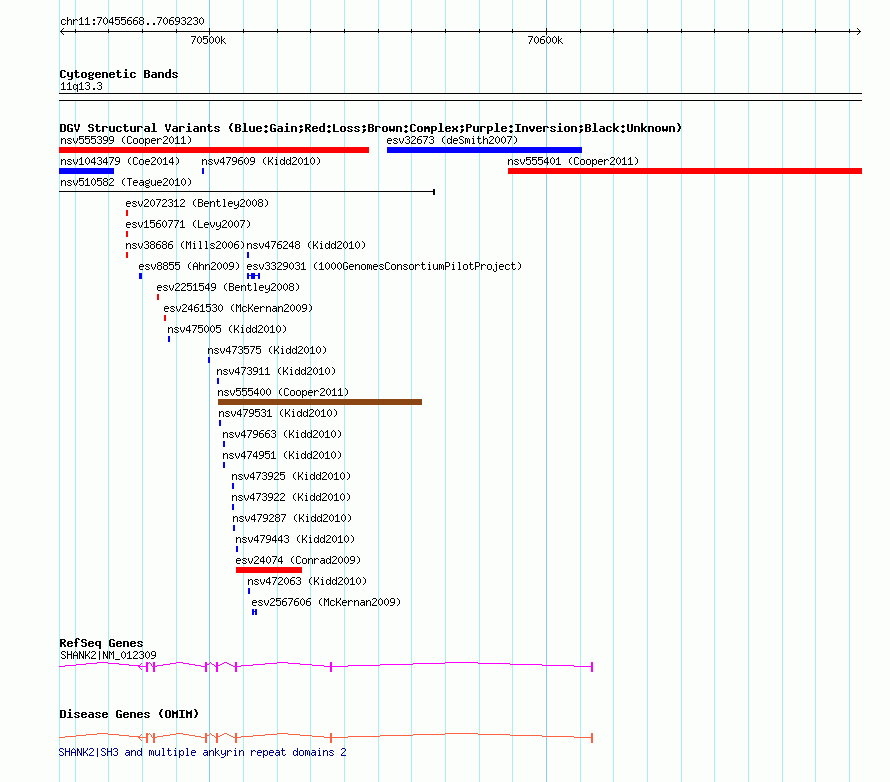Click the 'nsv476248 (Kidd2010)' label
This screenshot has width=890, height=782.
[x=306, y=245]
